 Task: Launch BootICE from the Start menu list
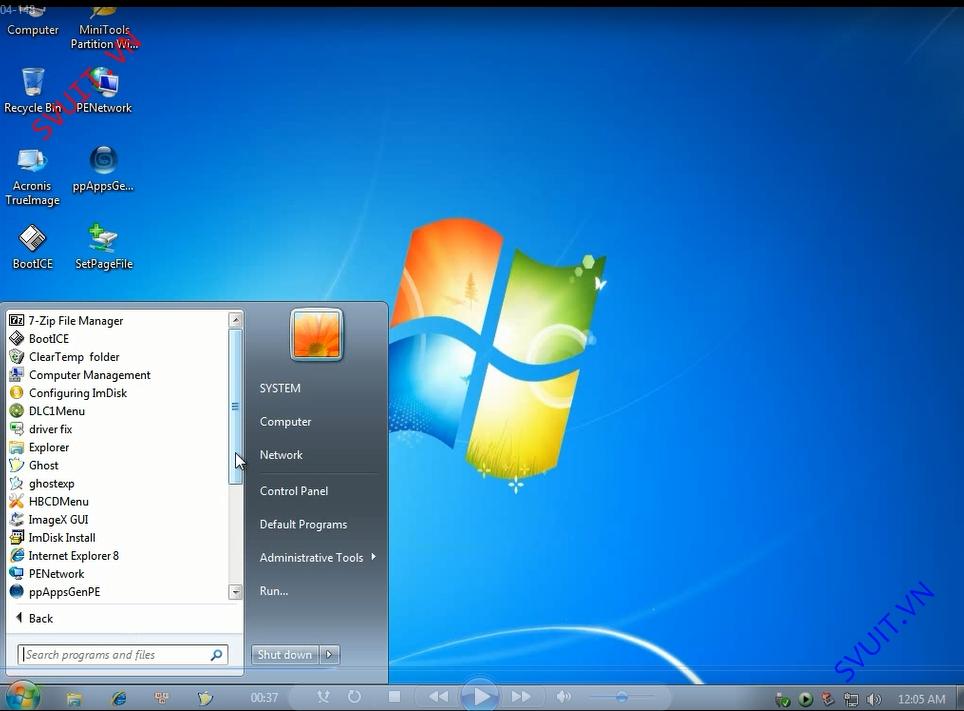coord(39,338)
